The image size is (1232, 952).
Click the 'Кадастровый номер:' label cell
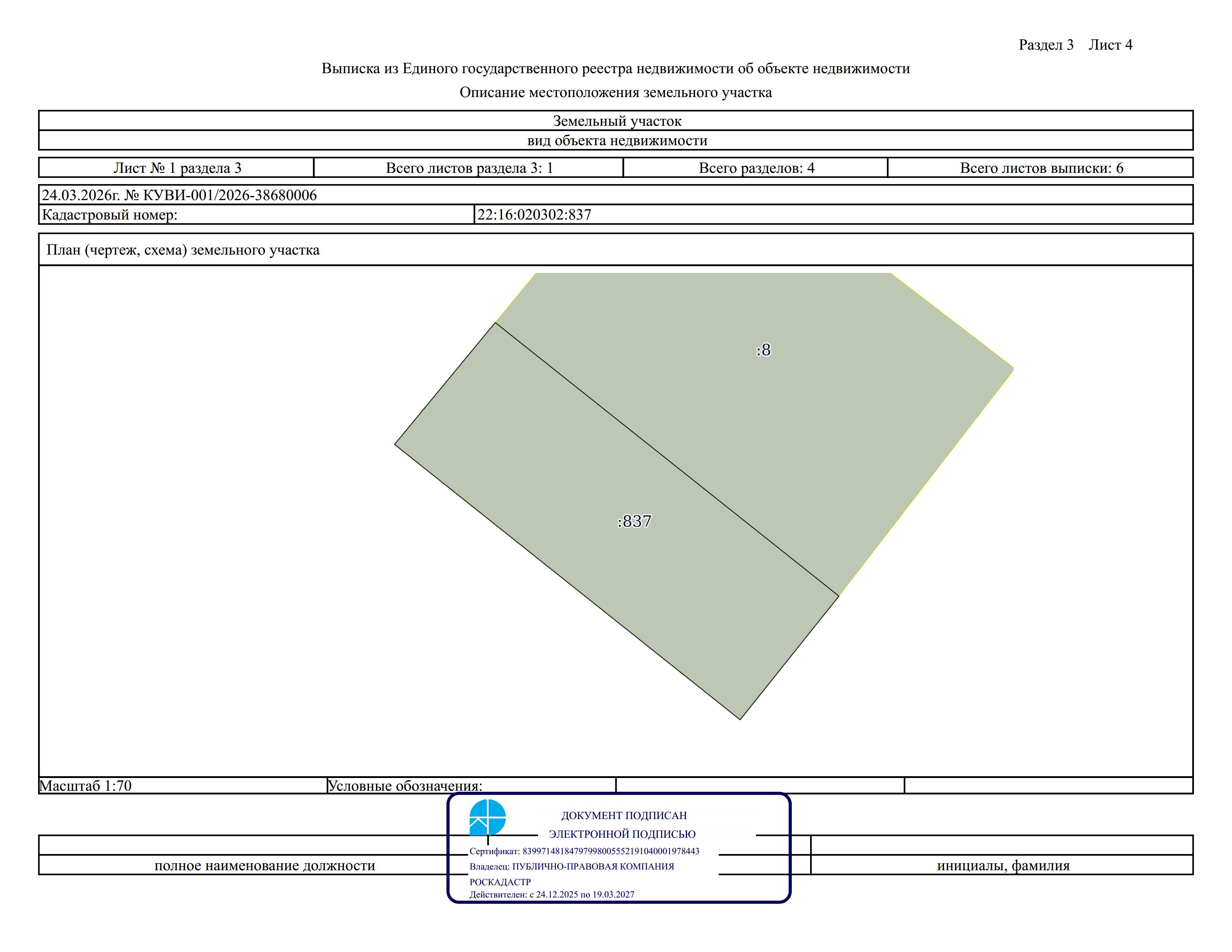click(x=257, y=214)
